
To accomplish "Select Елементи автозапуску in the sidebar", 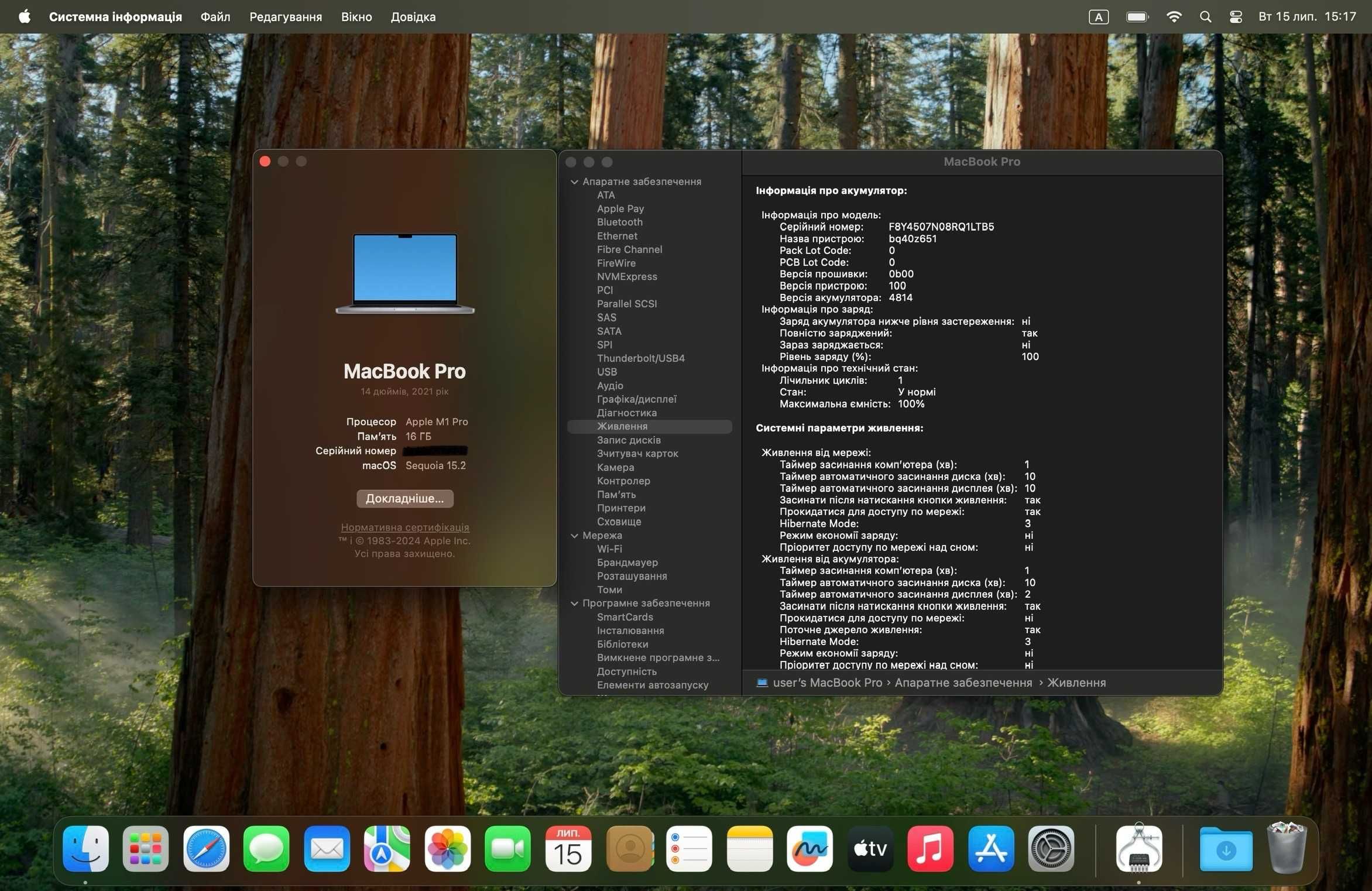I will tap(652, 686).
